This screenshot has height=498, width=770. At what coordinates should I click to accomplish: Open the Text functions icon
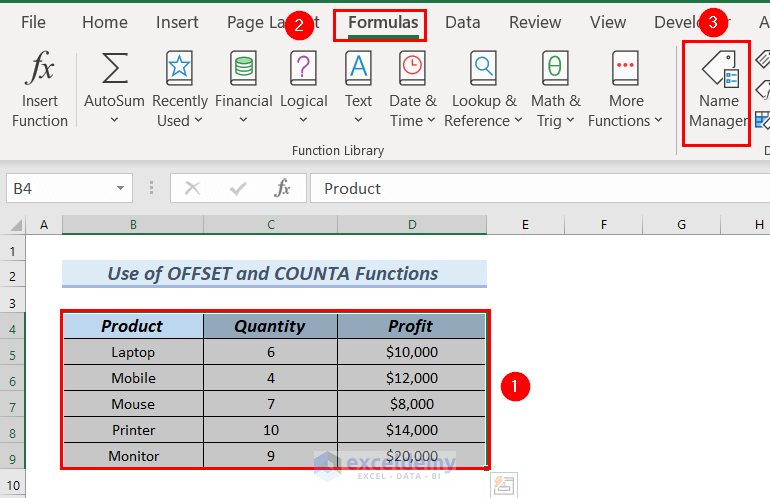(358, 69)
